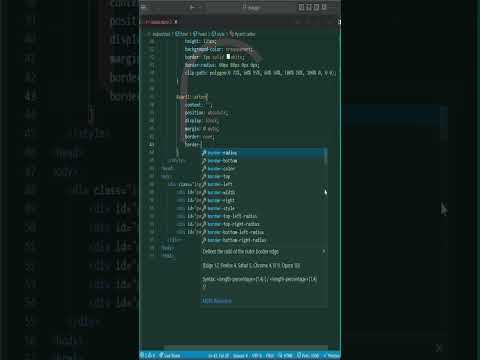The height and width of the screenshot is (360, 480).
Task: Click the 'margin: 0 auto' code line
Action: (x=202, y=129)
